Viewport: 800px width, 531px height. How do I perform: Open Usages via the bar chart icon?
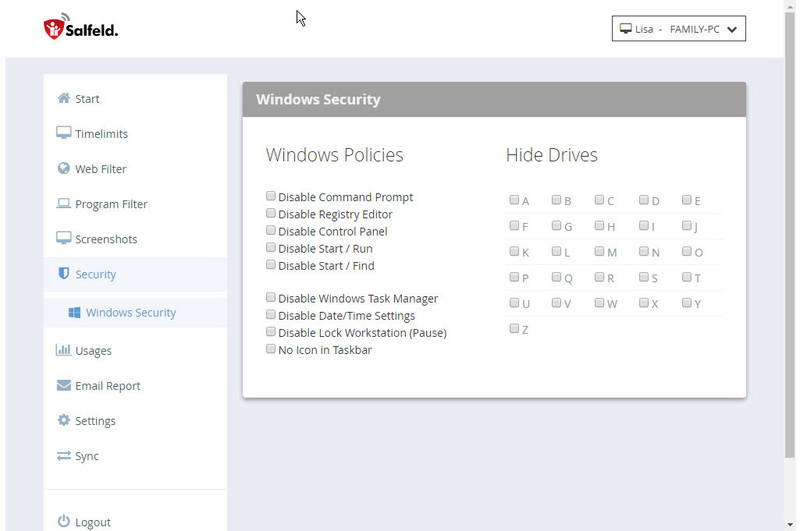[63, 349]
